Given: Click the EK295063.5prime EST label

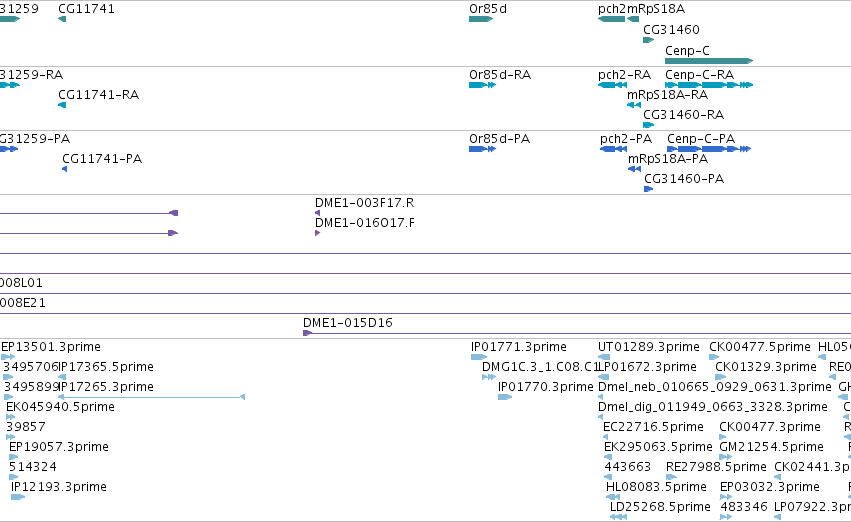Looking at the screenshot, I should 658,447.
